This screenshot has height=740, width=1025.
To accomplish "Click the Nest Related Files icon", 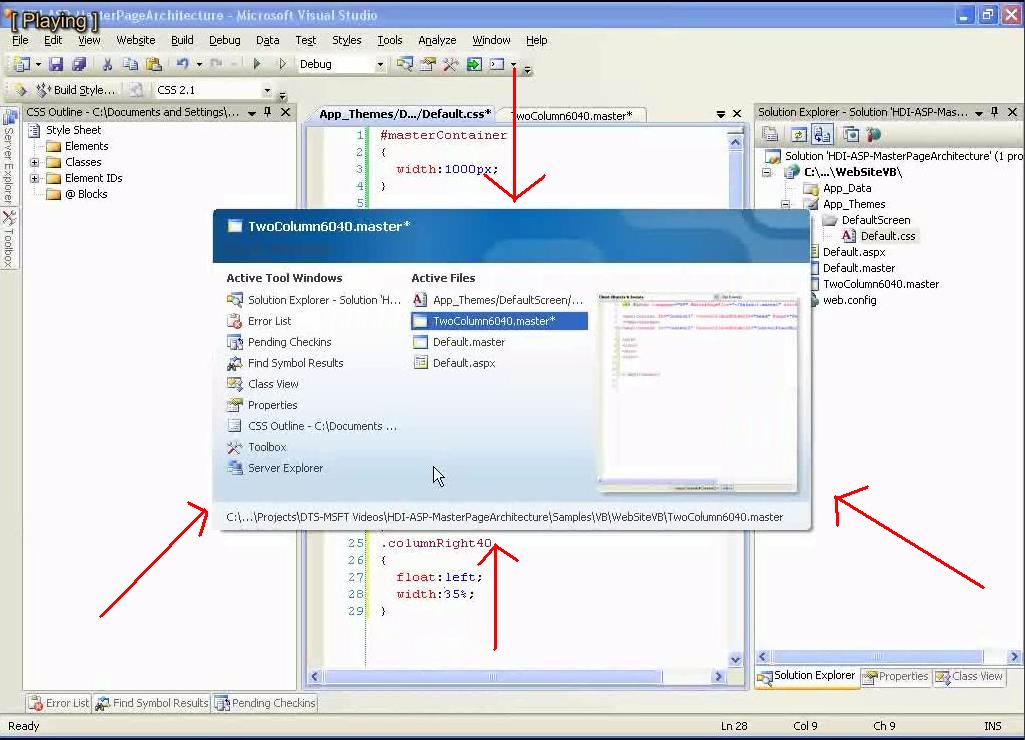I will (822, 135).
